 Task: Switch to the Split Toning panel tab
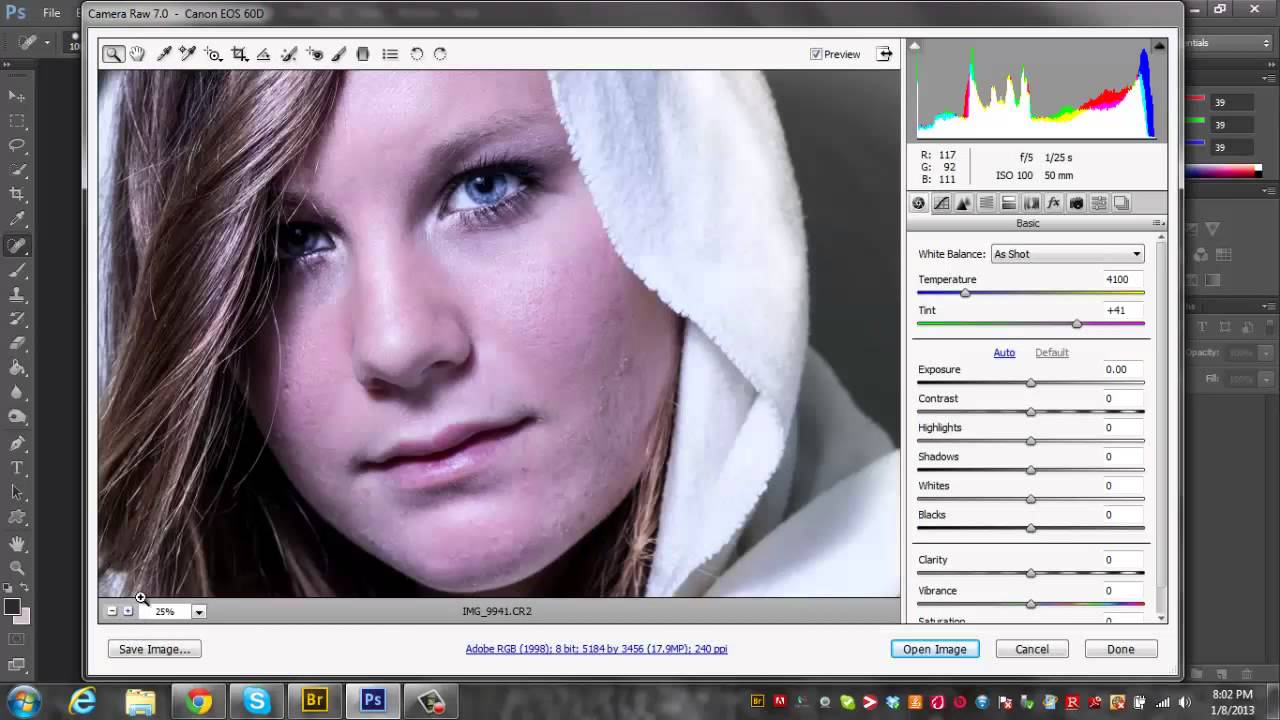[x=1009, y=203]
